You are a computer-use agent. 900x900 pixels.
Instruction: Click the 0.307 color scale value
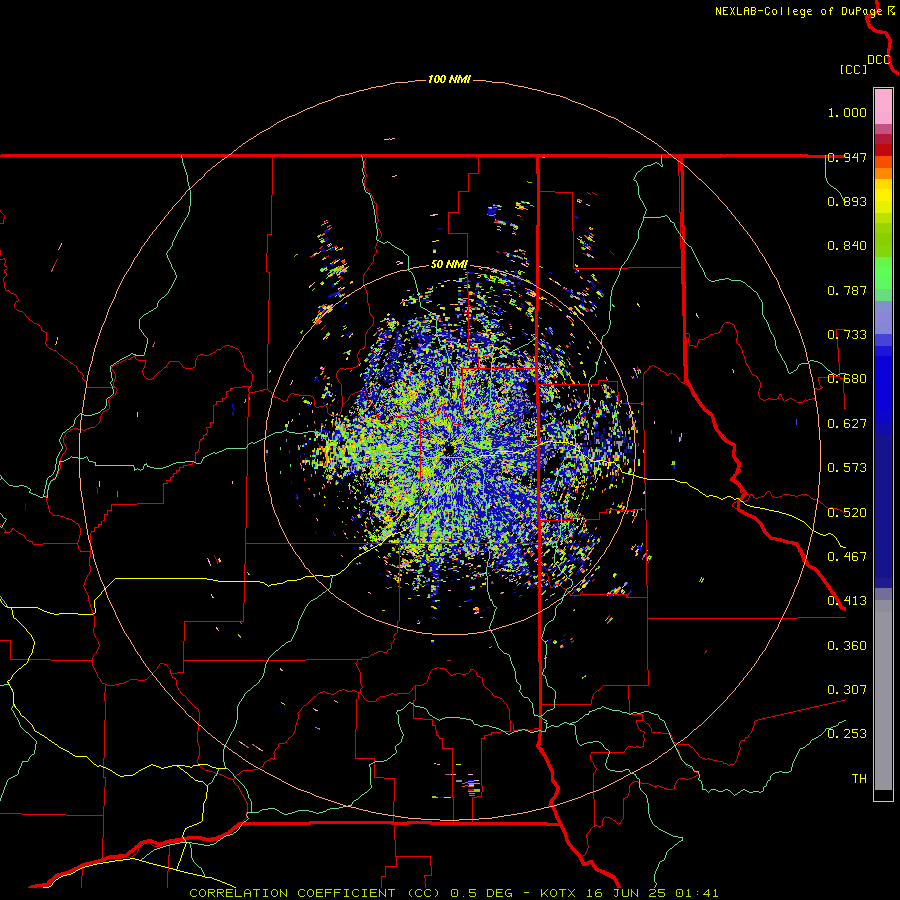point(847,690)
